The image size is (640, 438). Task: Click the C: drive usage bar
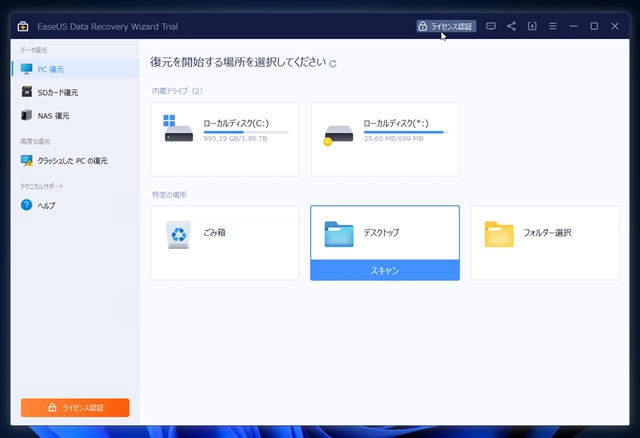click(x=246, y=132)
